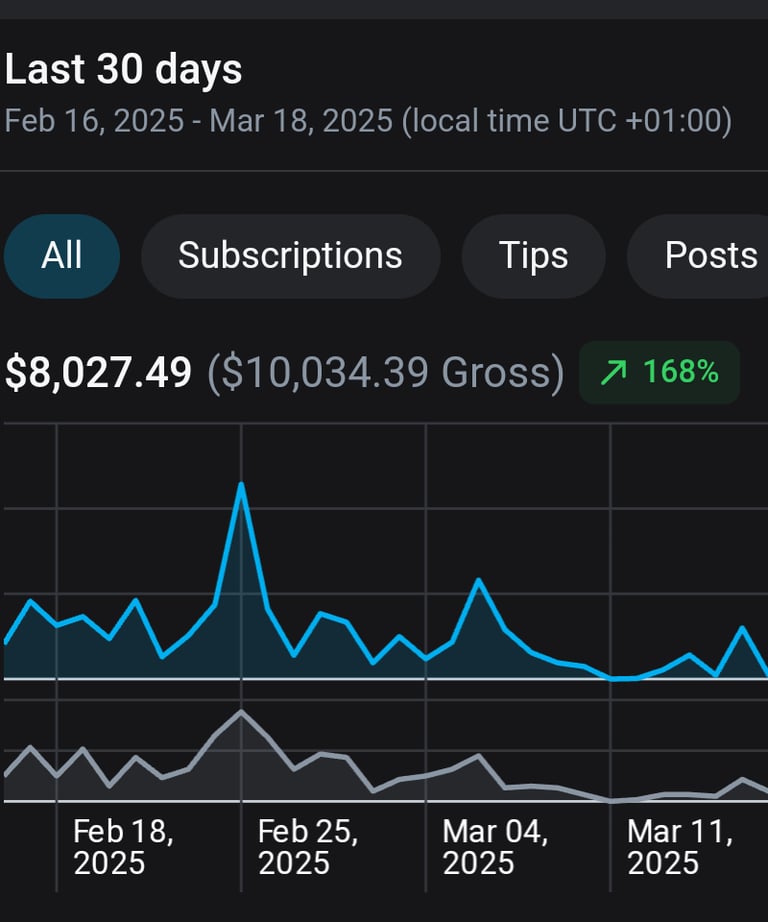This screenshot has width=768, height=922.
Task: Switch to the Subscriptions tab
Action: pos(290,256)
